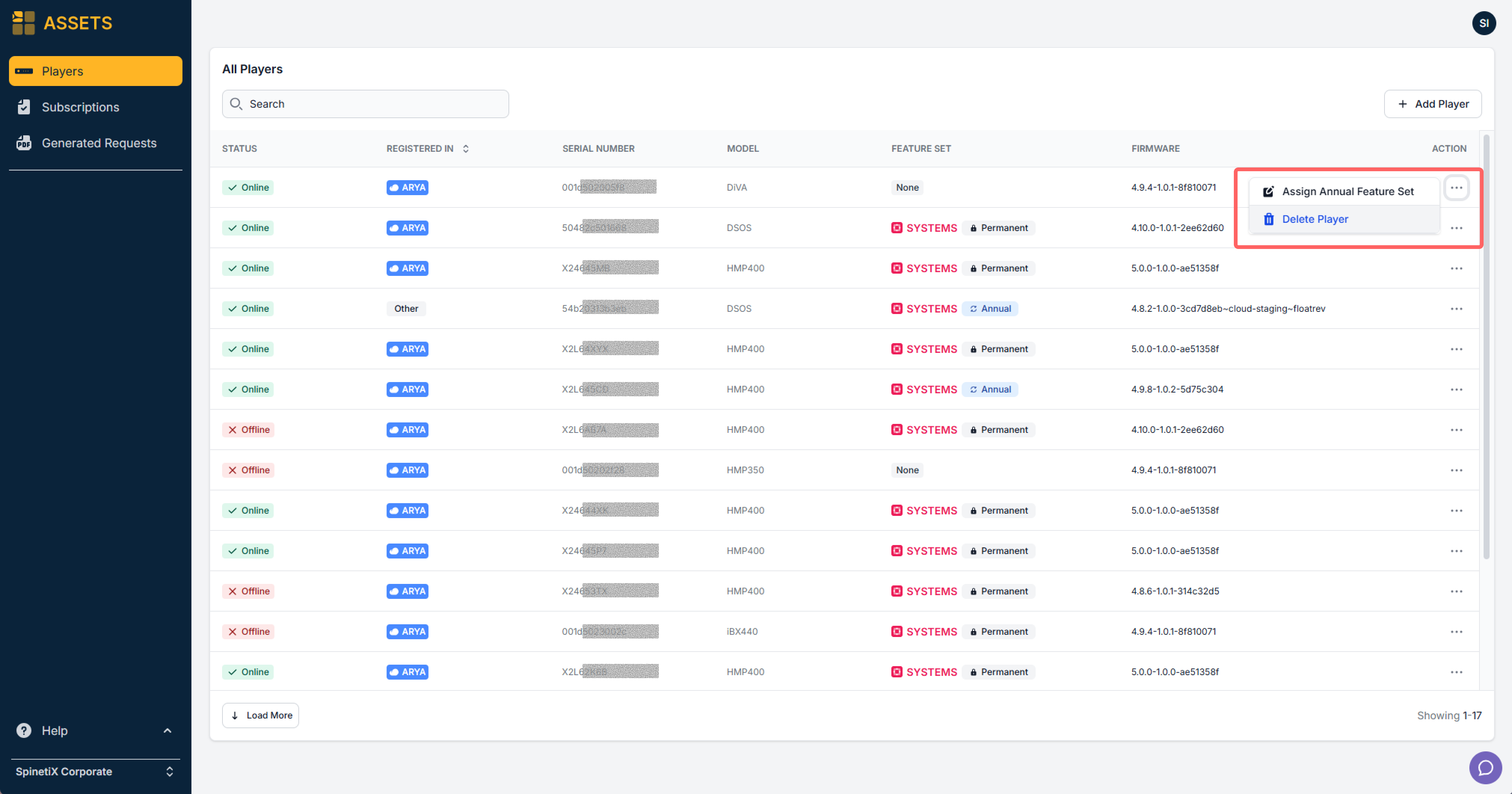
Task: Click the SI user avatar
Action: pyautogui.click(x=1483, y=23)
